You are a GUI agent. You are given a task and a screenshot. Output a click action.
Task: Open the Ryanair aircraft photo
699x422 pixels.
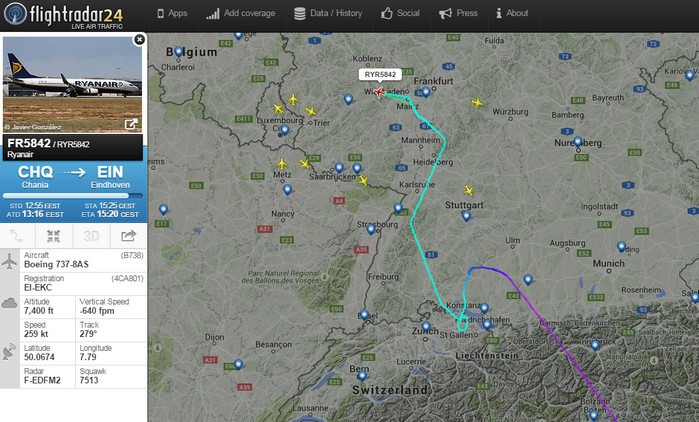click(x=72, y=84)
